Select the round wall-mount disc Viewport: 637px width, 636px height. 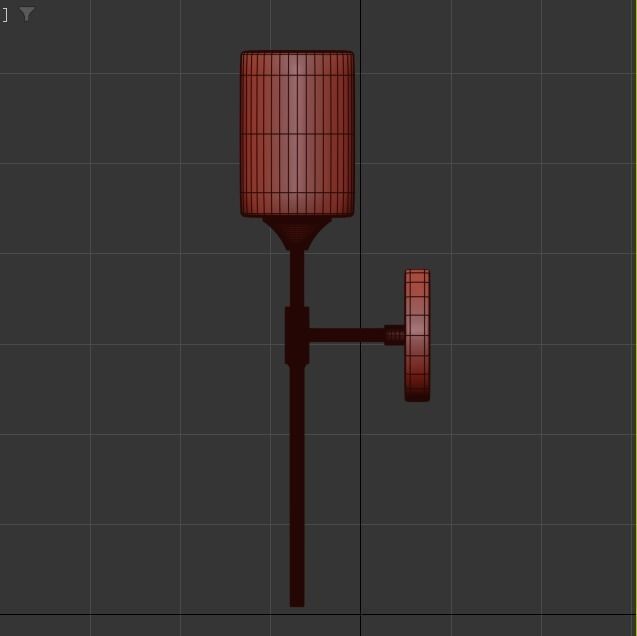coord(417,335)
